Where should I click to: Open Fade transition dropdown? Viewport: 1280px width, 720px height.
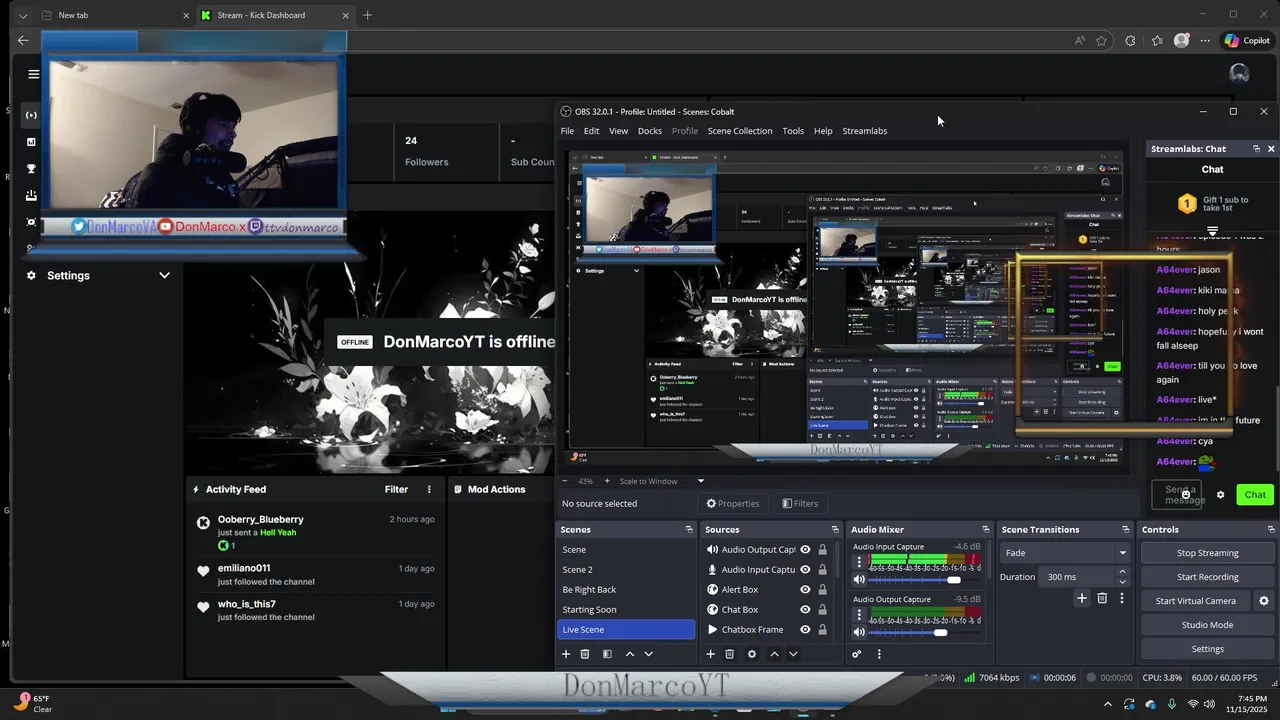1065,553
